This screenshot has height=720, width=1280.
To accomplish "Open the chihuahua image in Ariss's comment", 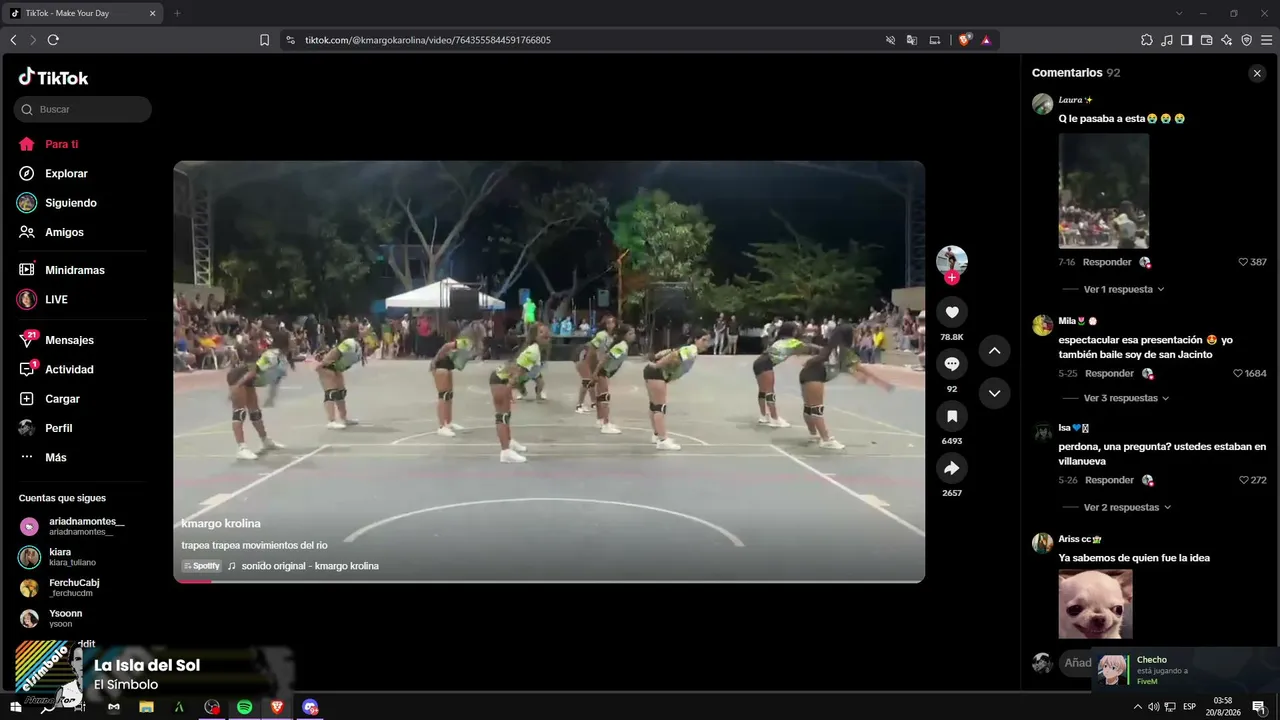I will (1095, 604).
